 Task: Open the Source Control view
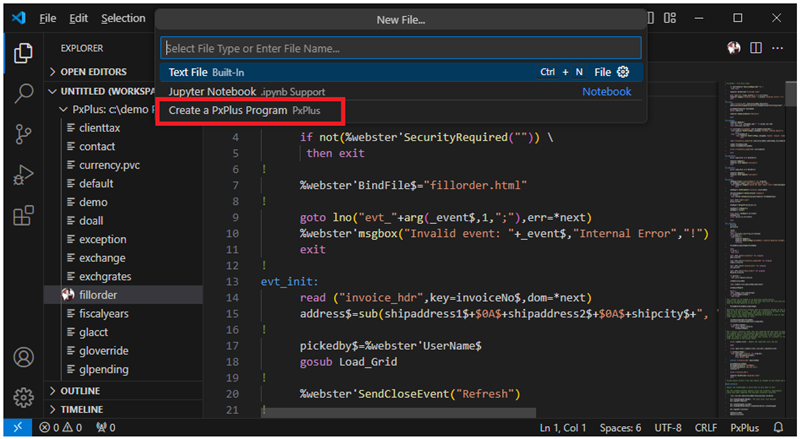coord(24,134)
